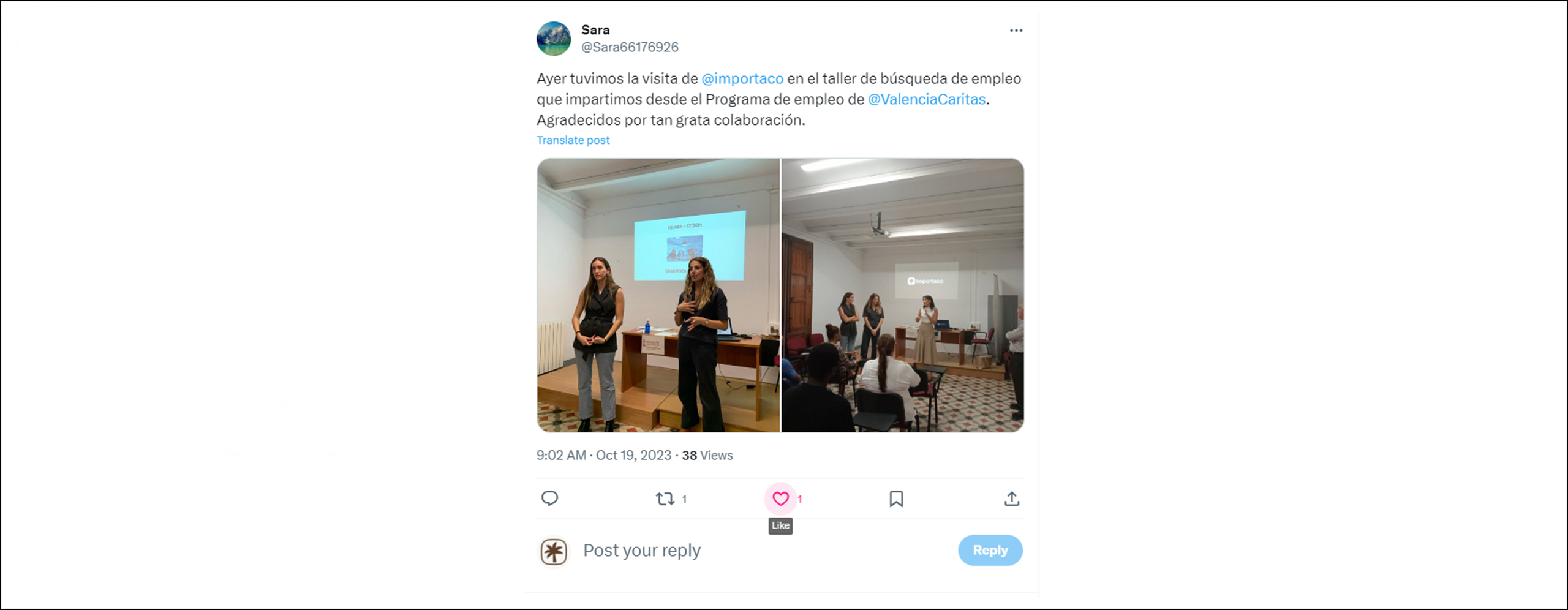Click the repost count number 1
Screen dimensions: 1568x610
coord(684,499)
